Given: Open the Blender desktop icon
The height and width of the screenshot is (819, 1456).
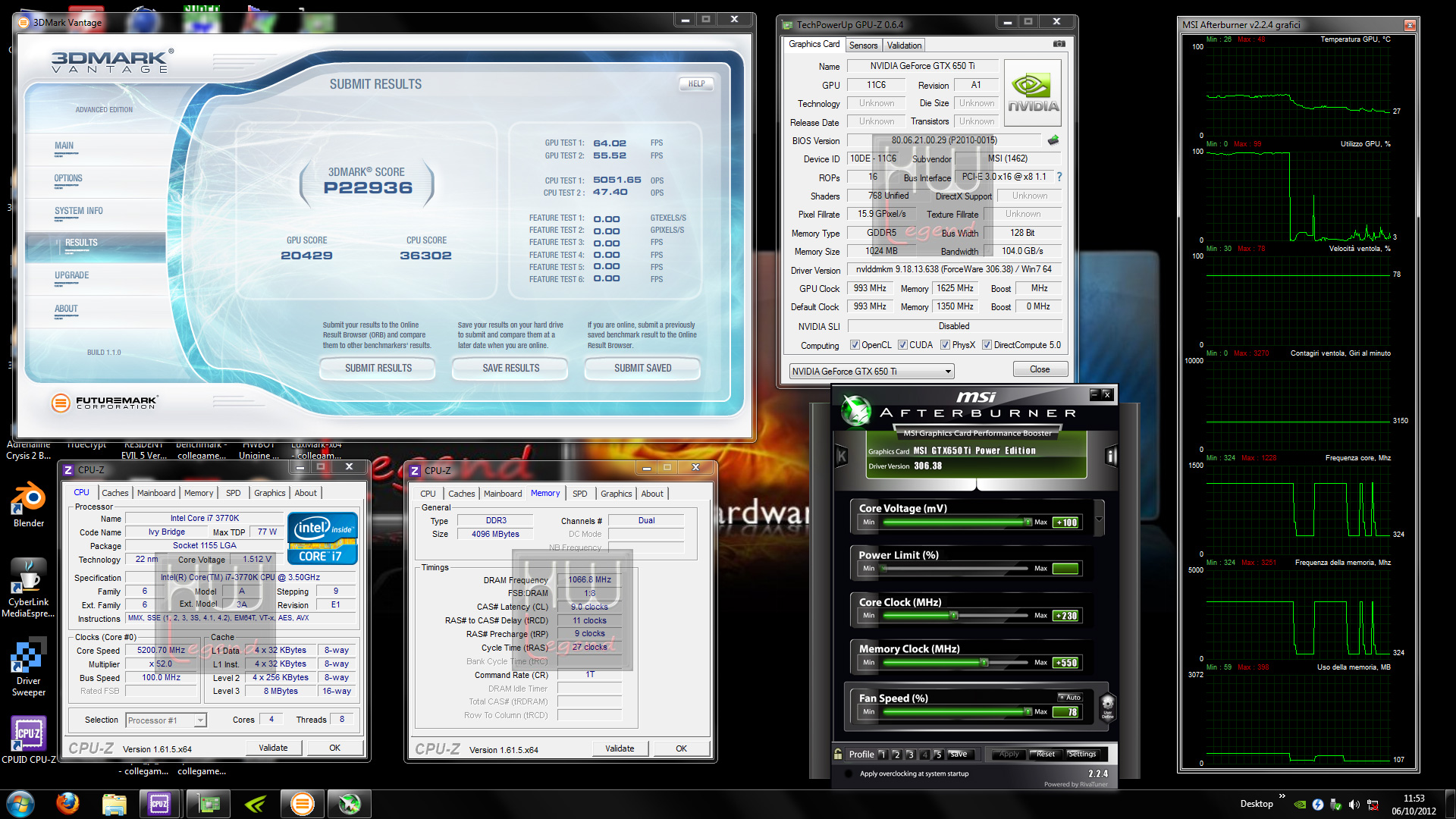Looking at the screenshot, I should click(28, 504).
